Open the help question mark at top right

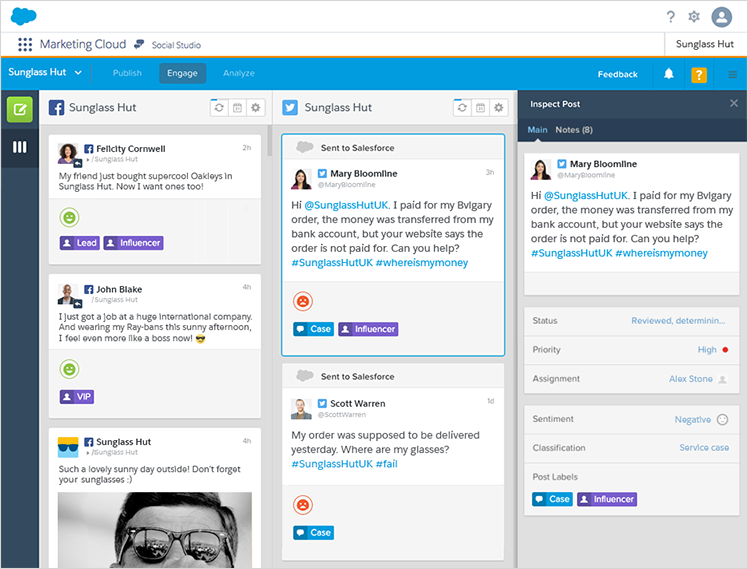click(x=671, y=17)
